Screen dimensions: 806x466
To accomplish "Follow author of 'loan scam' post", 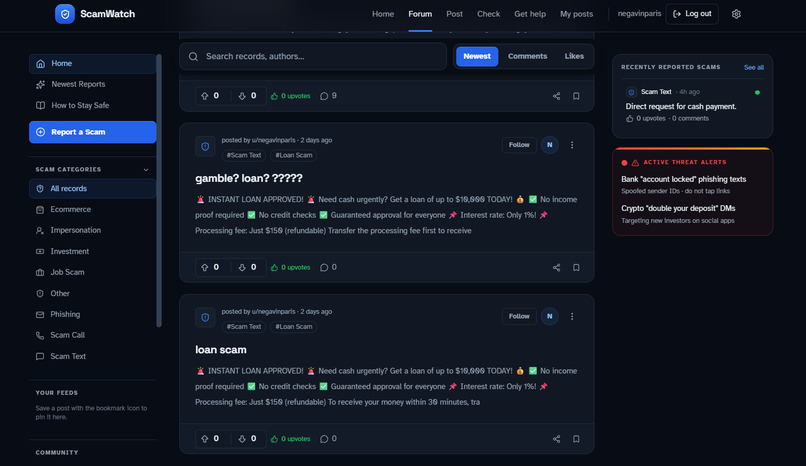I will click(519, 316).
